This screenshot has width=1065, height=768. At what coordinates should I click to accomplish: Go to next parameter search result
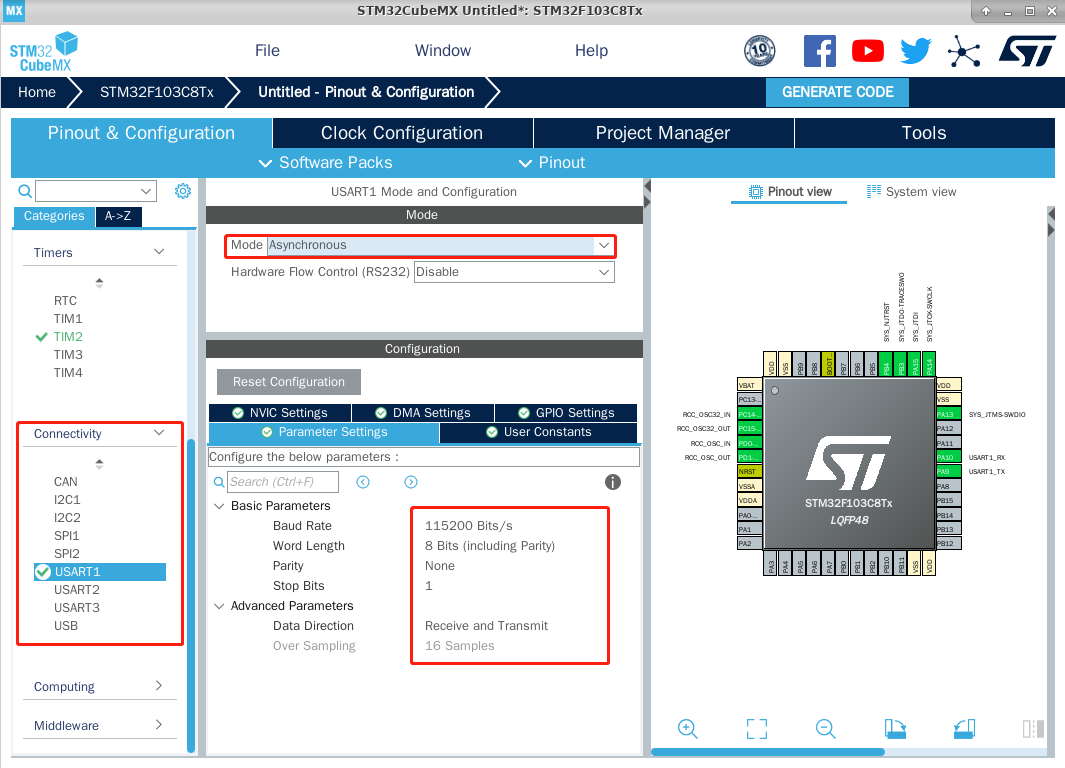(x=411, y=482)
